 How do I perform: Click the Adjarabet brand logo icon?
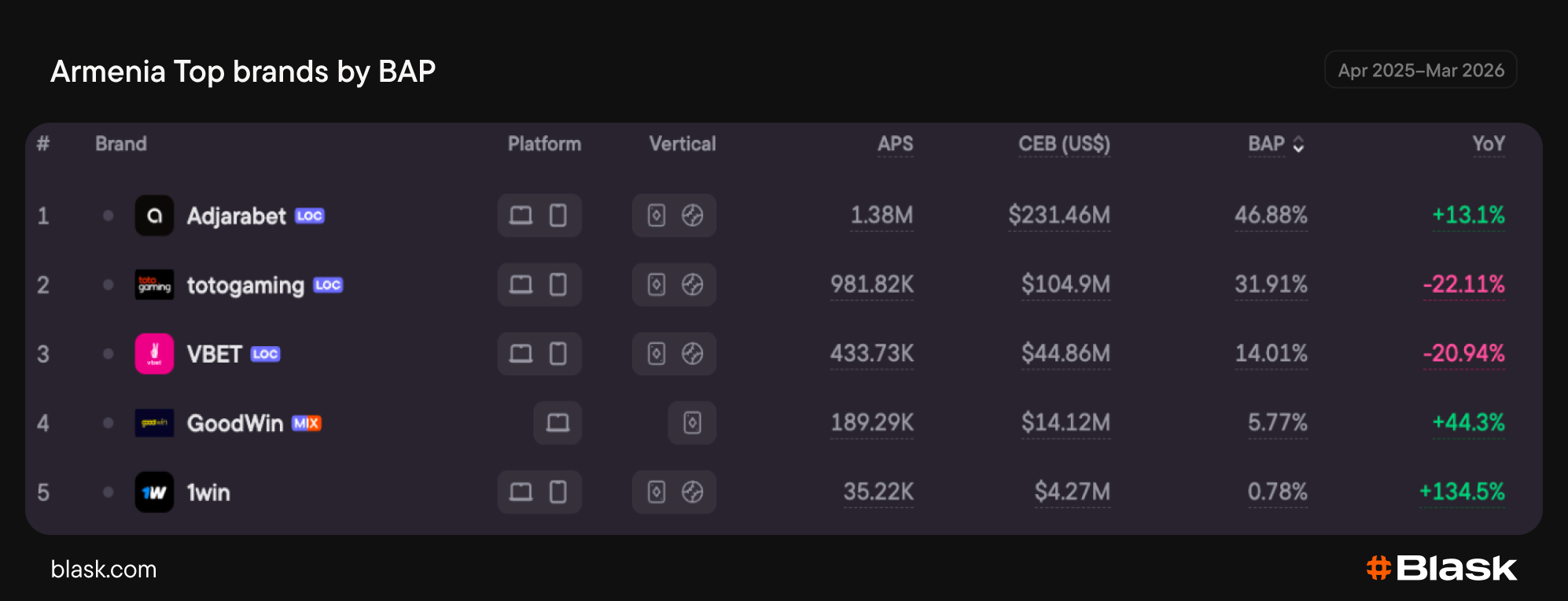pyautogui.click(x=154, y=216)
